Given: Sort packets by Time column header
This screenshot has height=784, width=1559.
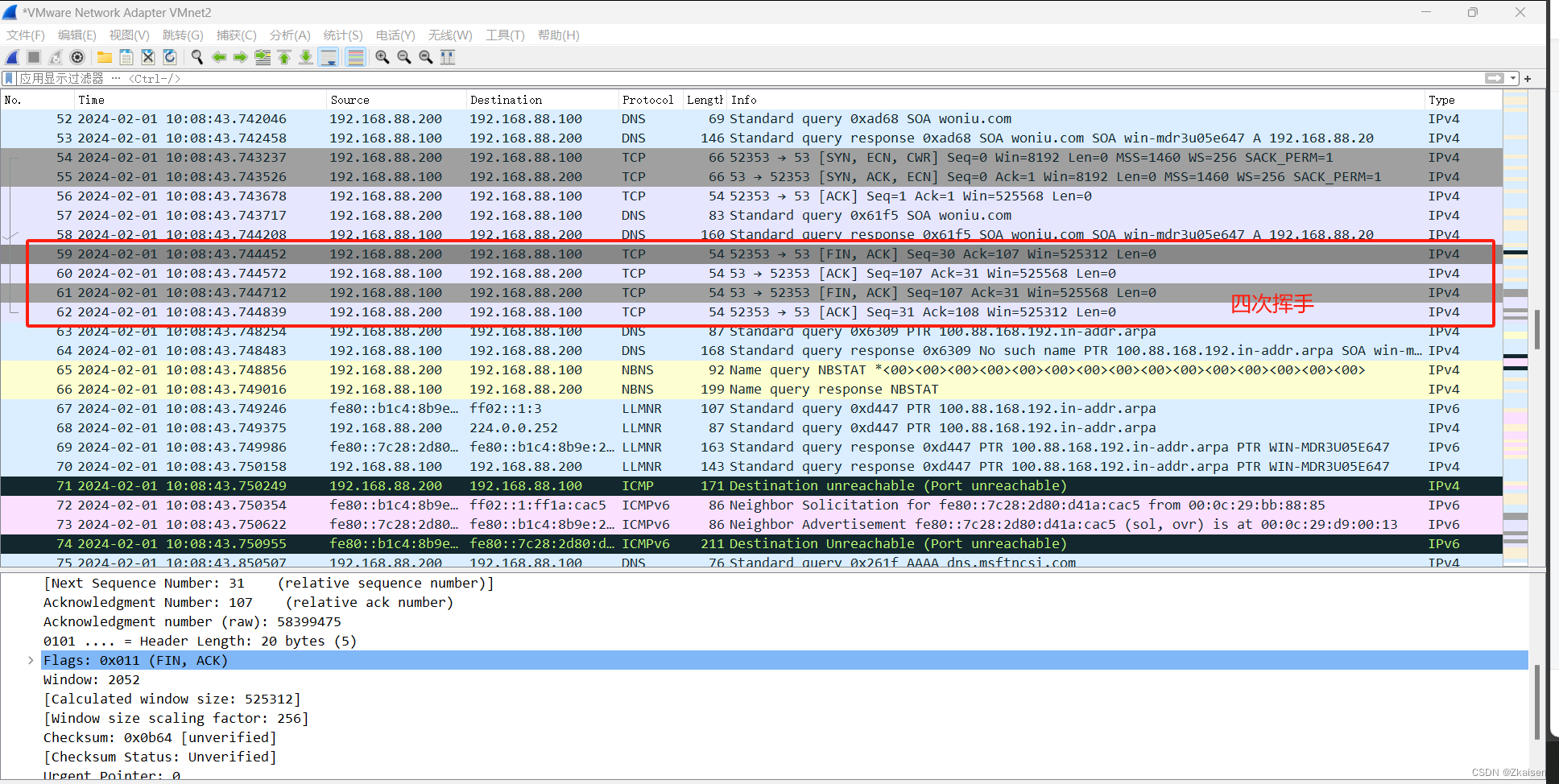Looking at the screenshot, I should [201, 100].
